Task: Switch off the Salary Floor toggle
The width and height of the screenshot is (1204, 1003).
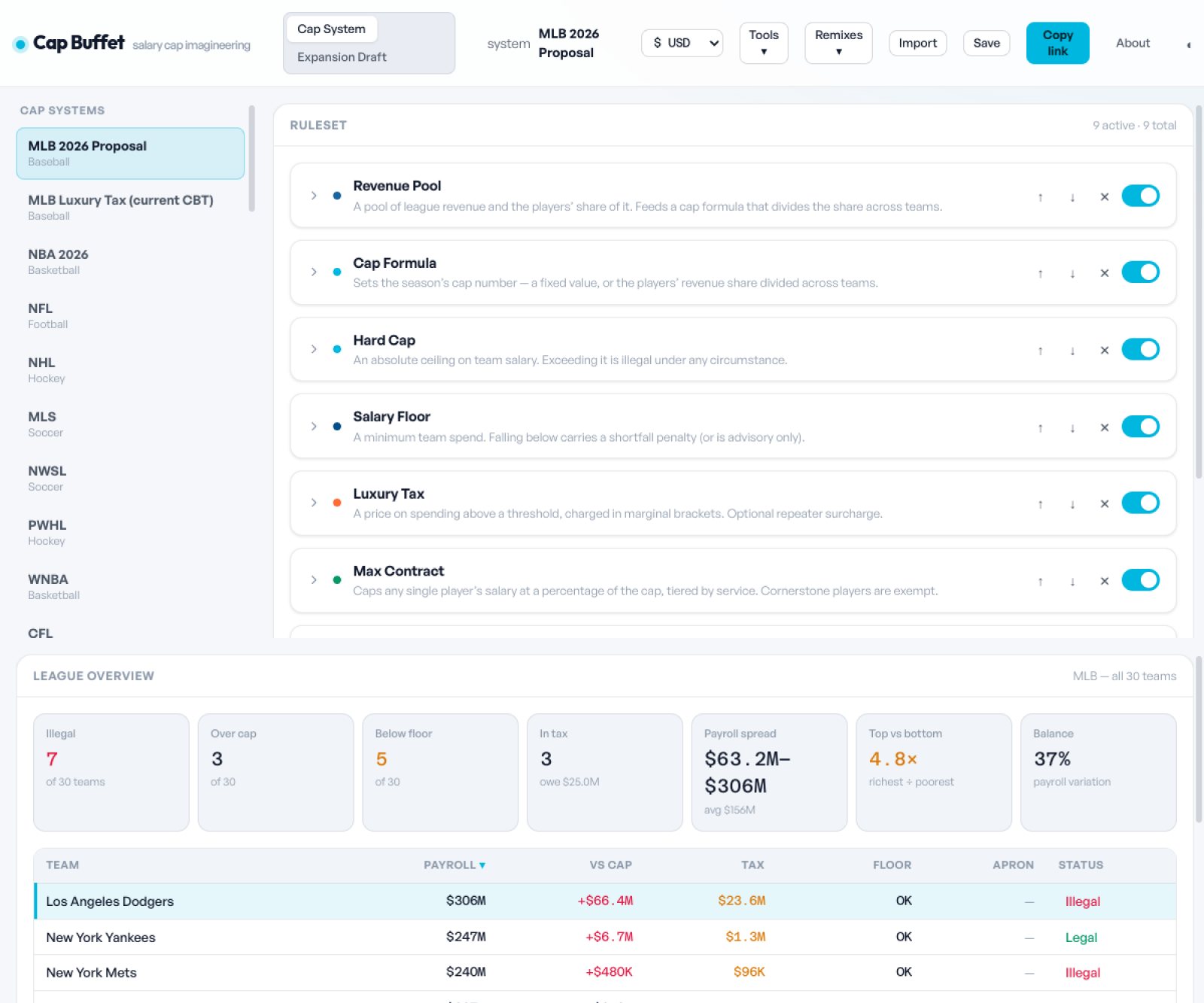Action: [1140, 427]
